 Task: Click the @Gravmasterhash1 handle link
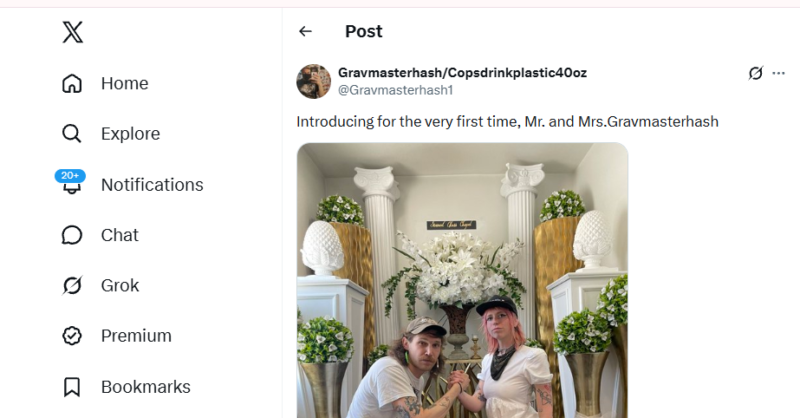click(395, 90)
